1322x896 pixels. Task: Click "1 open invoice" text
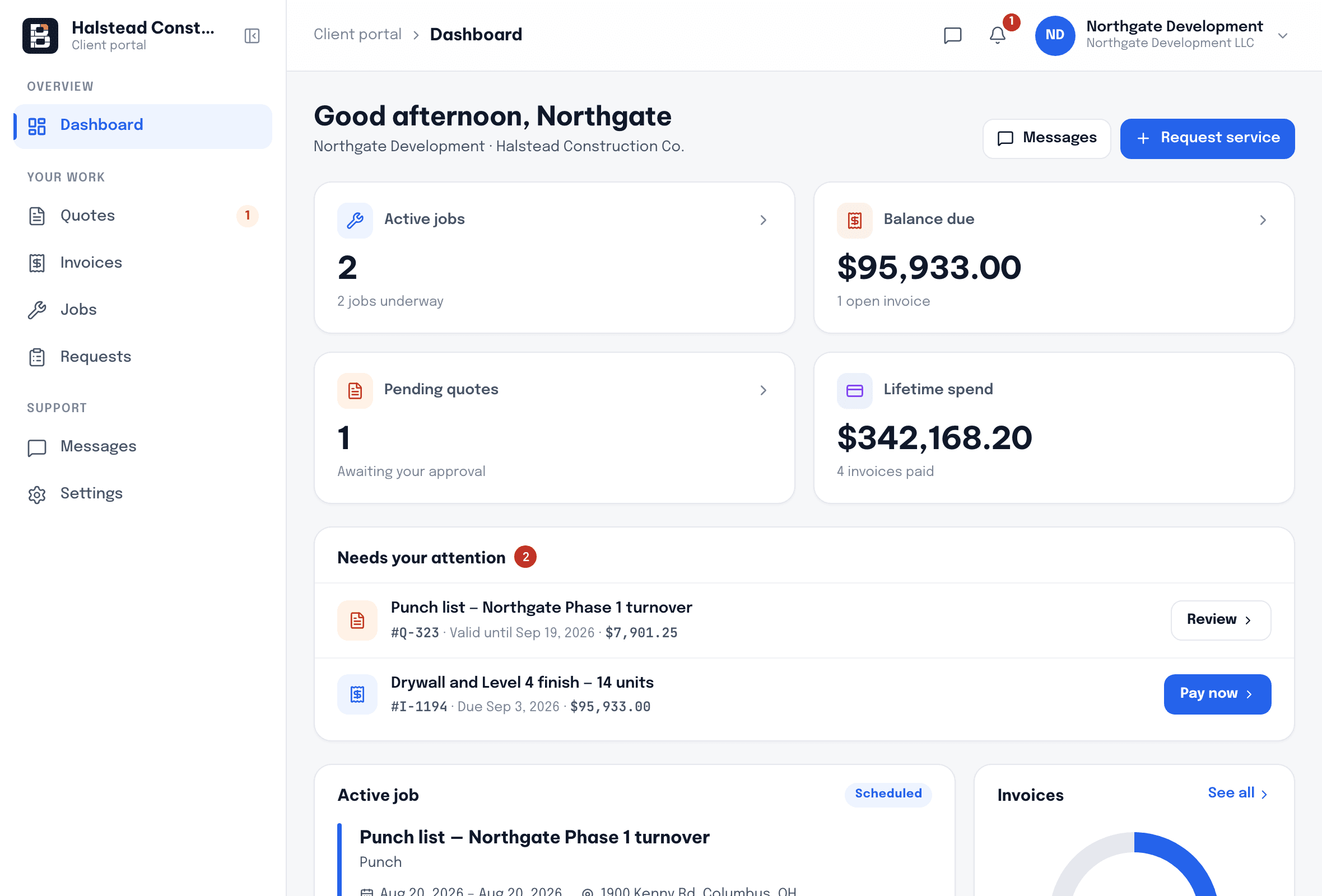pos(883,301)
